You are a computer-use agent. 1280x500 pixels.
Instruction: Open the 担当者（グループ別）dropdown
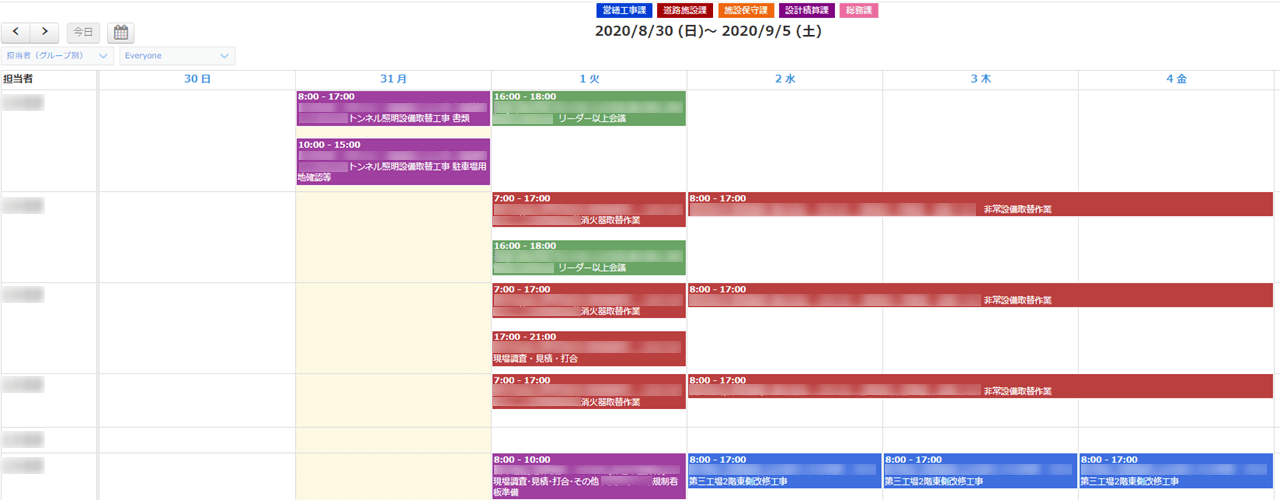57,56
